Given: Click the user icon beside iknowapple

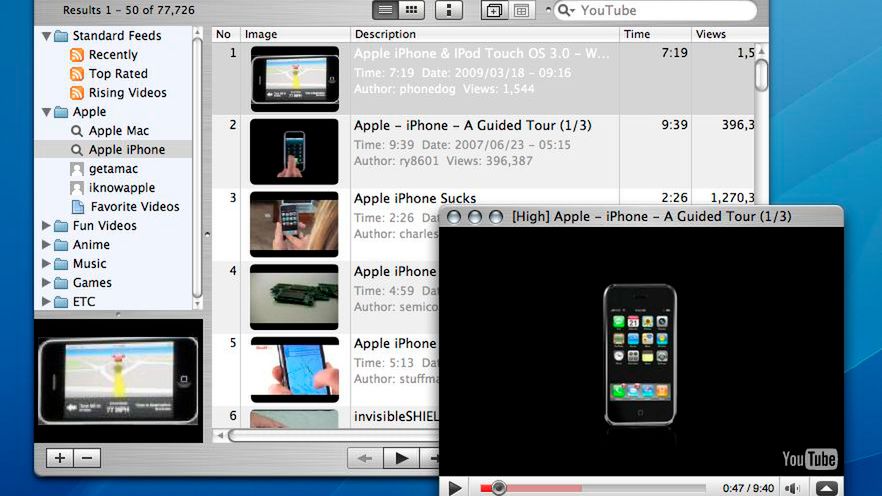Looking at the screenshot, I should (77, 188).
